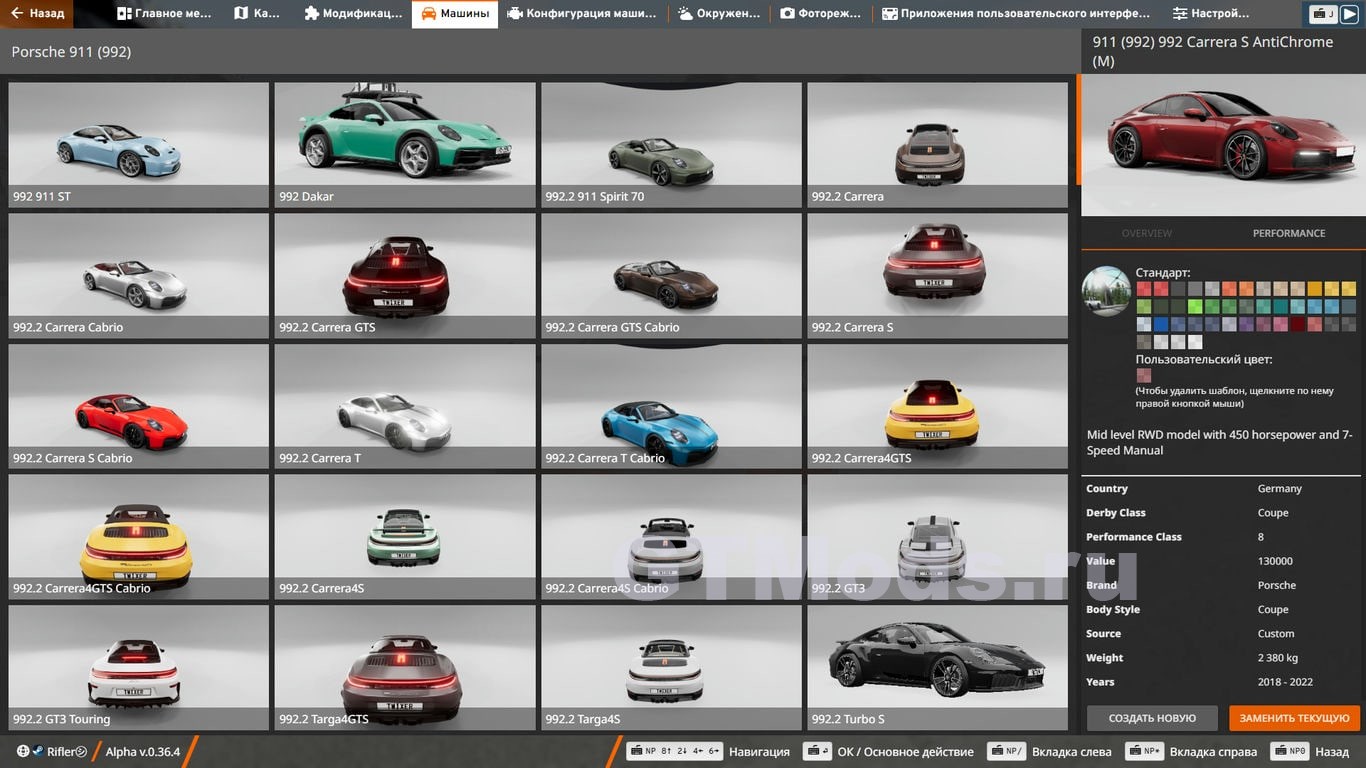
Task: Open Приложения пользовательского интерфейса tab
Action: click(1016, 14)
